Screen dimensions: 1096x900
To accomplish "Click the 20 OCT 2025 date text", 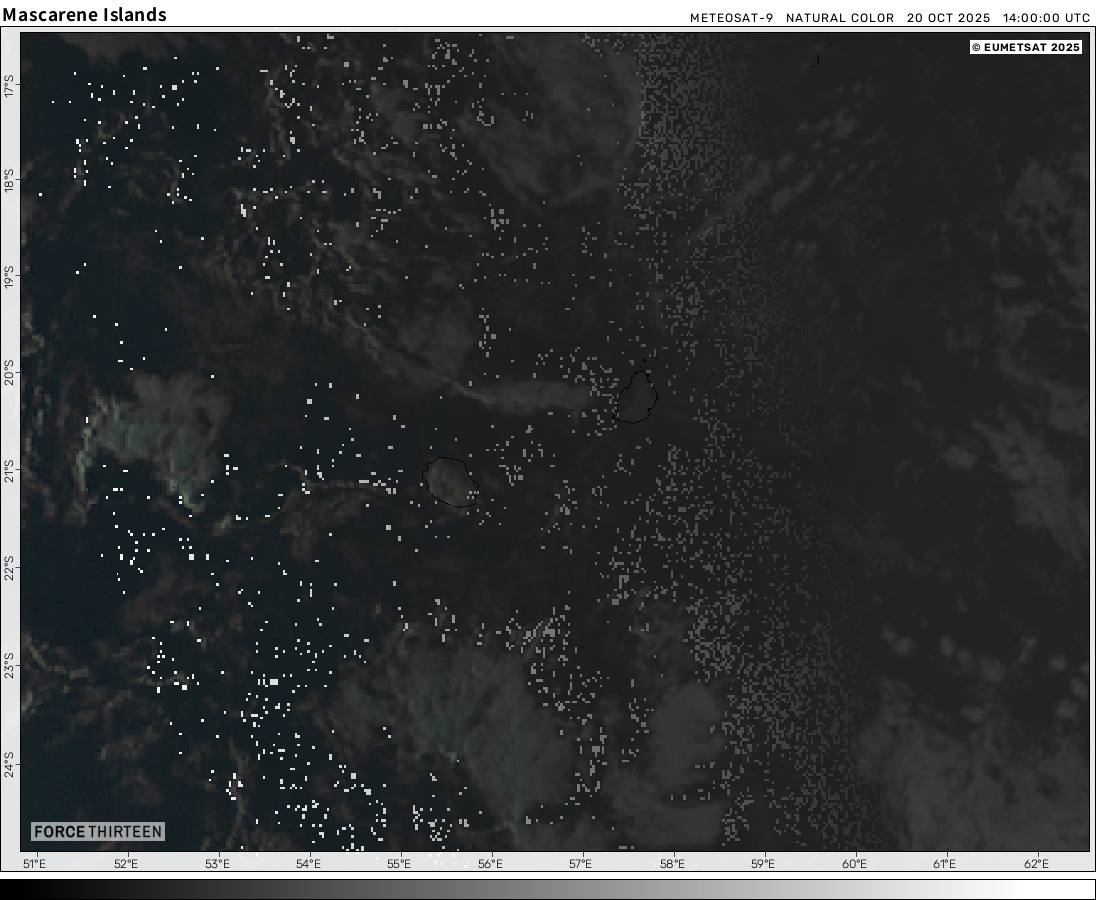I will pos(948,18).
